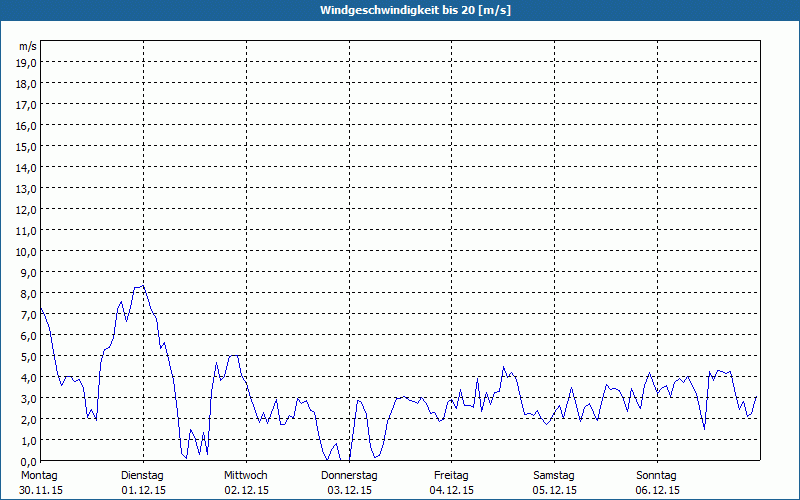Click the 'Sonntag' day label
This screenshot has height=500, width=800.
(x=656, y=476)
